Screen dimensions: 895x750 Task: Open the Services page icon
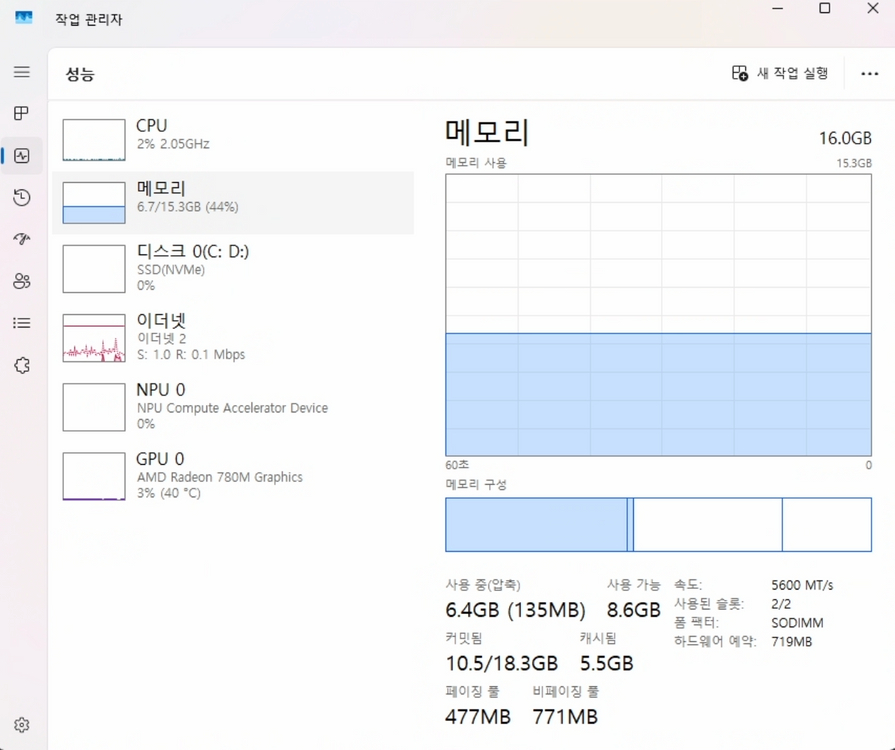22,365
